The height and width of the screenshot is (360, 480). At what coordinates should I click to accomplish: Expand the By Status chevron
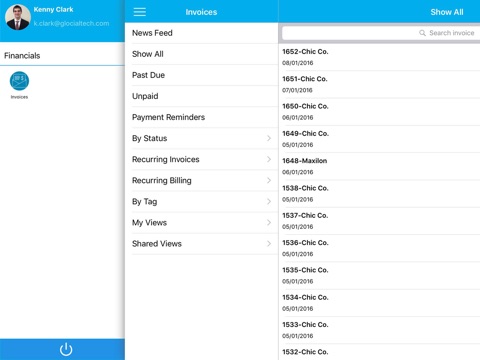coord(269,138)
